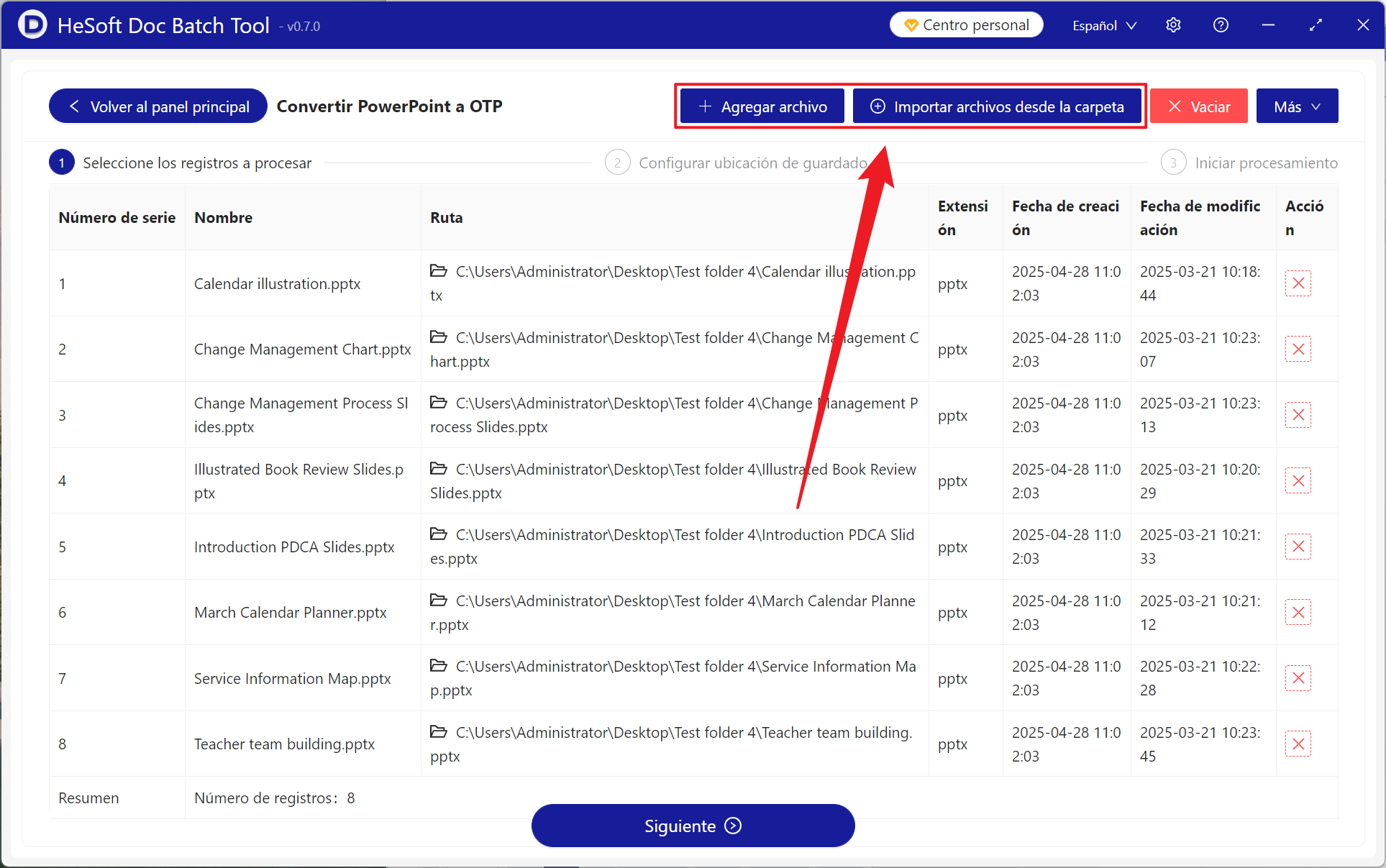Select step 1 Seleccione los registros a procesar
The width and height of the screenshot is (1386, 868).
[181, 163]
